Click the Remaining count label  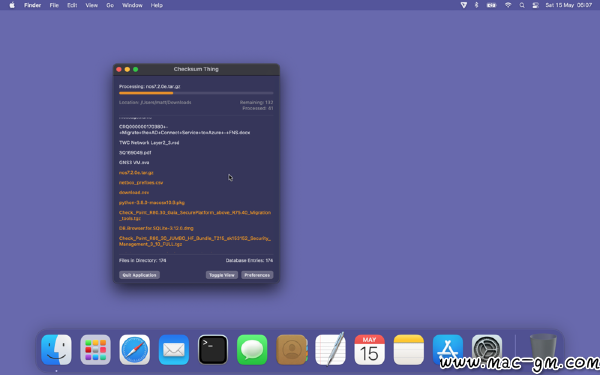[256, 103]
